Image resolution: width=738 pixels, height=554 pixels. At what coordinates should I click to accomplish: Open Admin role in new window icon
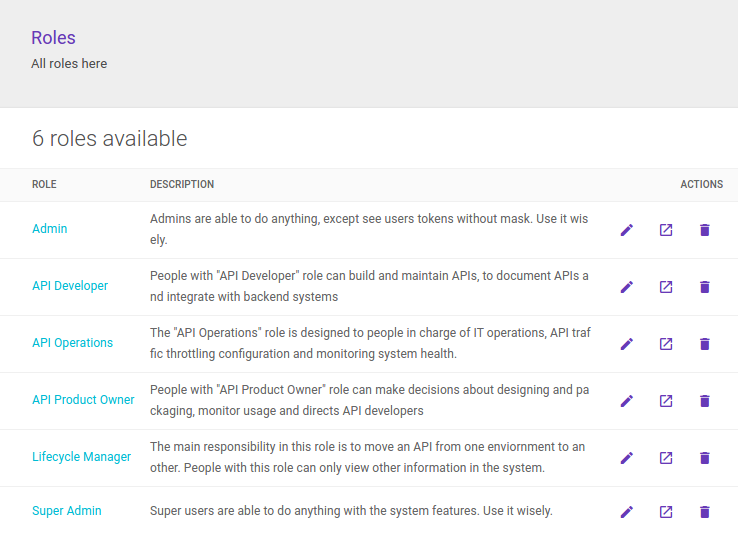coord(666,230)
